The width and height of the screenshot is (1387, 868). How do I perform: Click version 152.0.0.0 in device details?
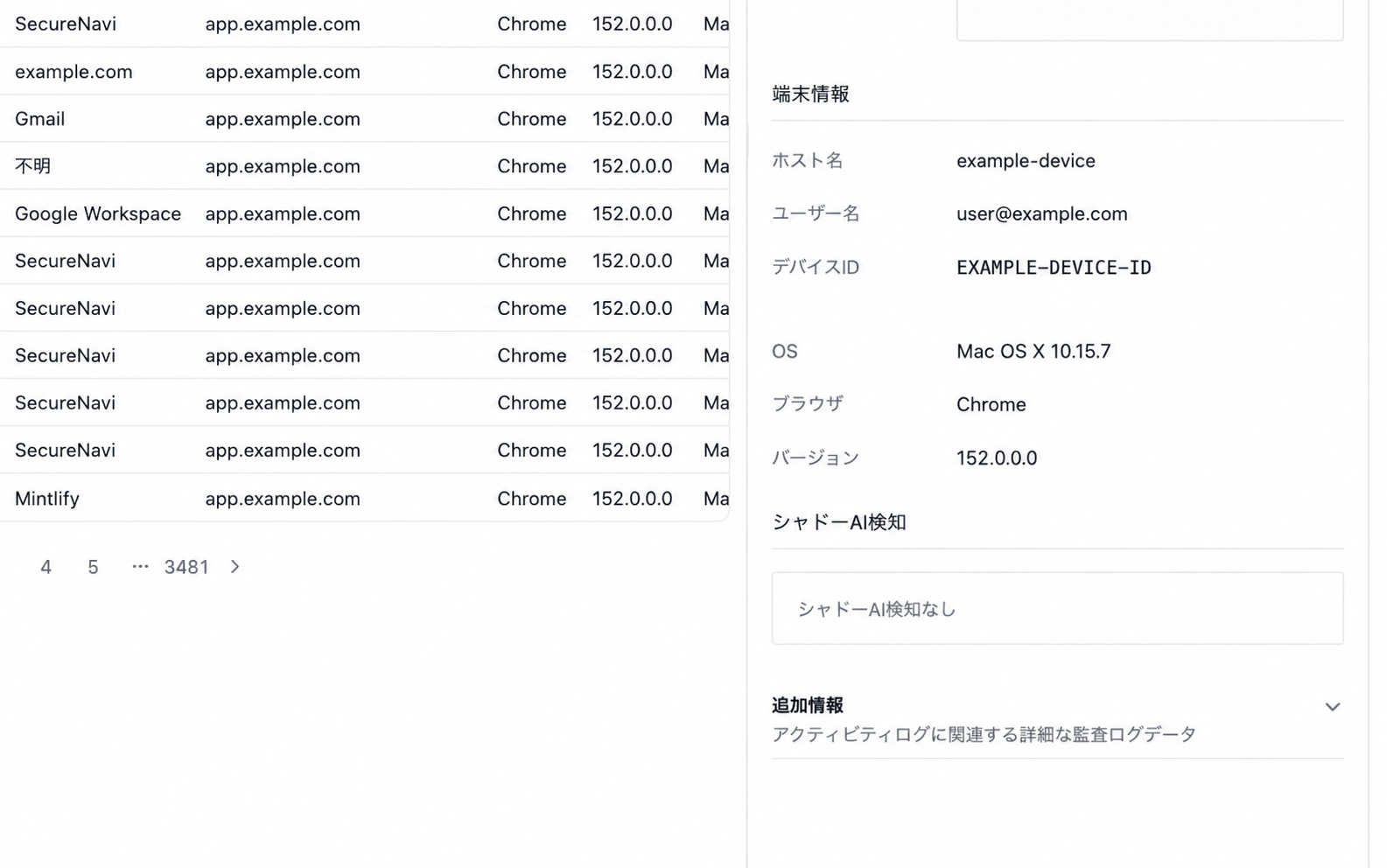(996, 458)
